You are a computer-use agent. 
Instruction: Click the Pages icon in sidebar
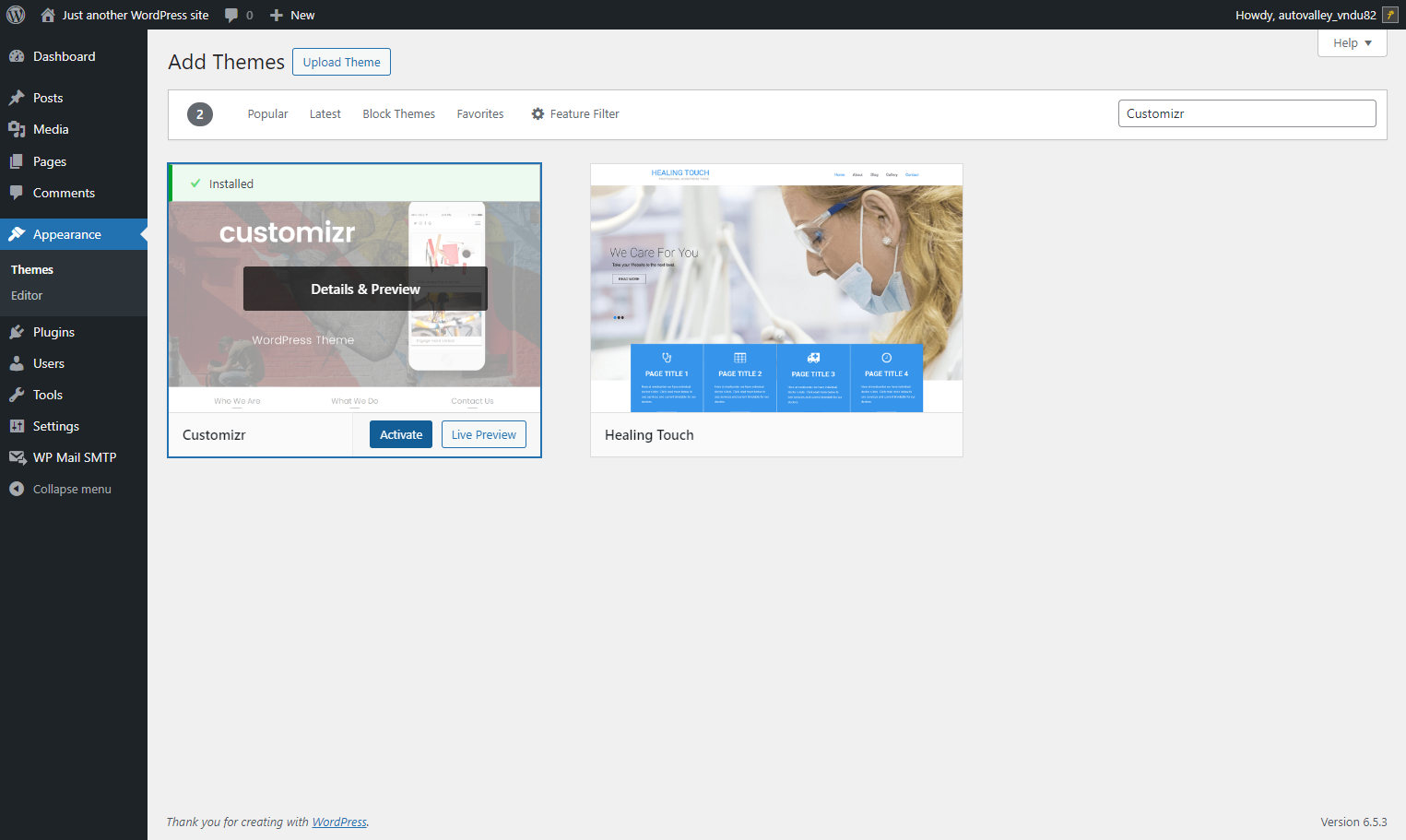[x=17, y=161]
